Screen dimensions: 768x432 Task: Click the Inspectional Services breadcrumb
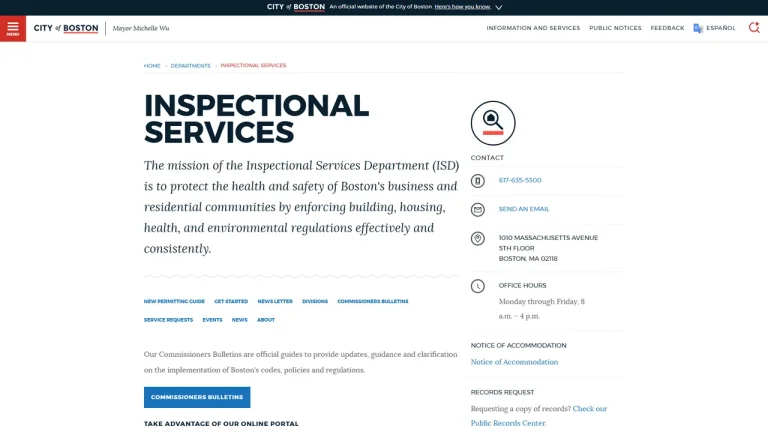(253, 65)
